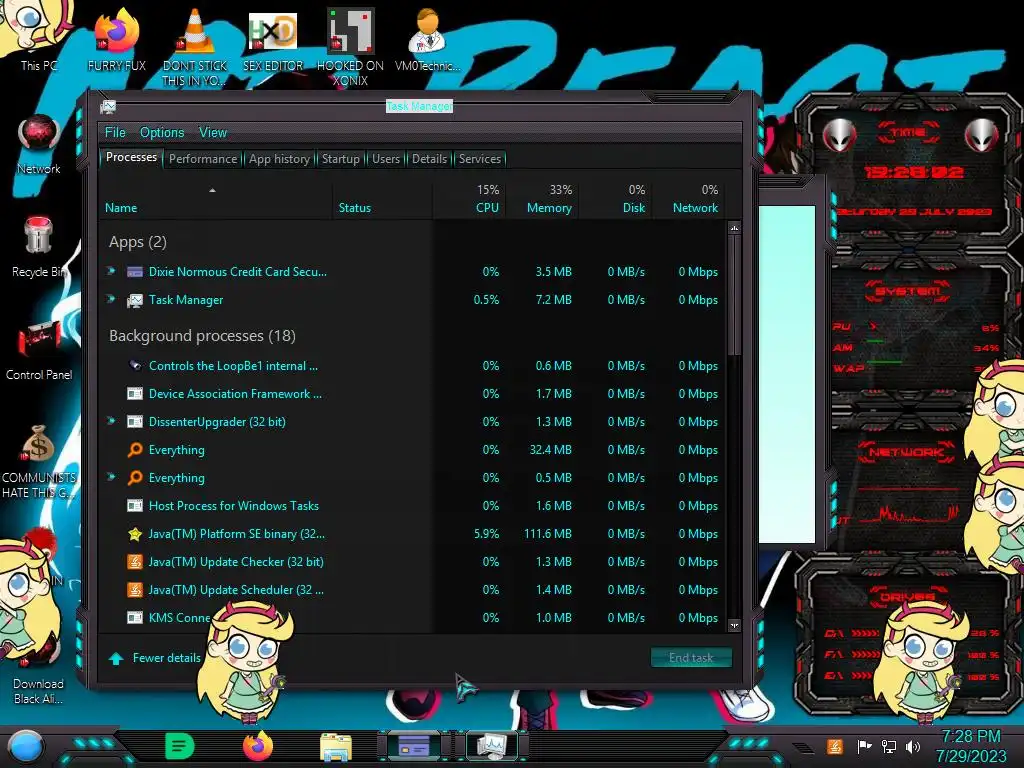Expand the Dixie Normous Credit Card process
The height and width of the screenshot is (768, 1024).
pos(112,271)
